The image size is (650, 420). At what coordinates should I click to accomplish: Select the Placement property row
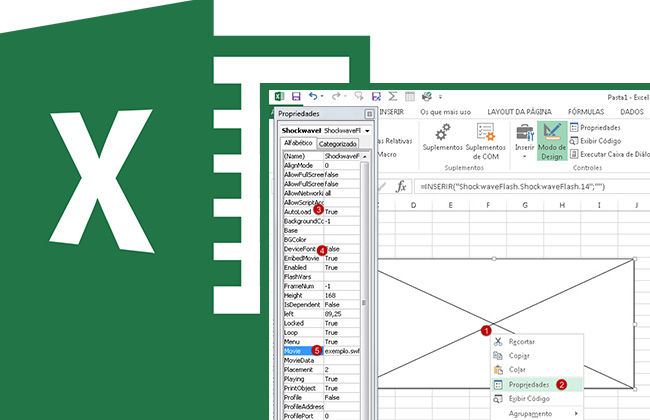321,369
